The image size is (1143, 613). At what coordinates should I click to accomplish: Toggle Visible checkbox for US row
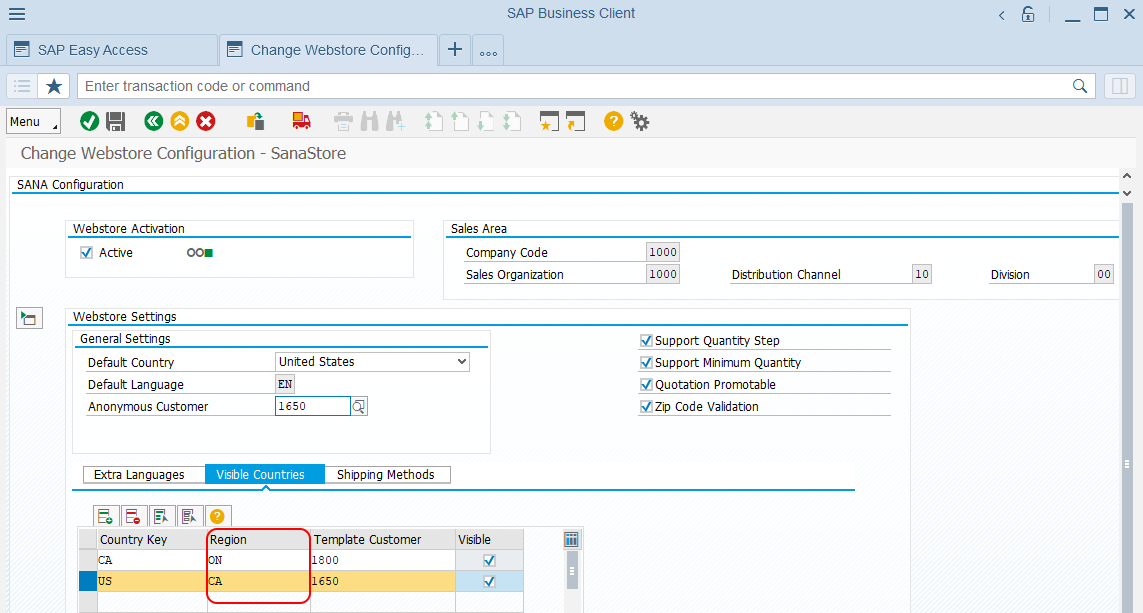489,582
